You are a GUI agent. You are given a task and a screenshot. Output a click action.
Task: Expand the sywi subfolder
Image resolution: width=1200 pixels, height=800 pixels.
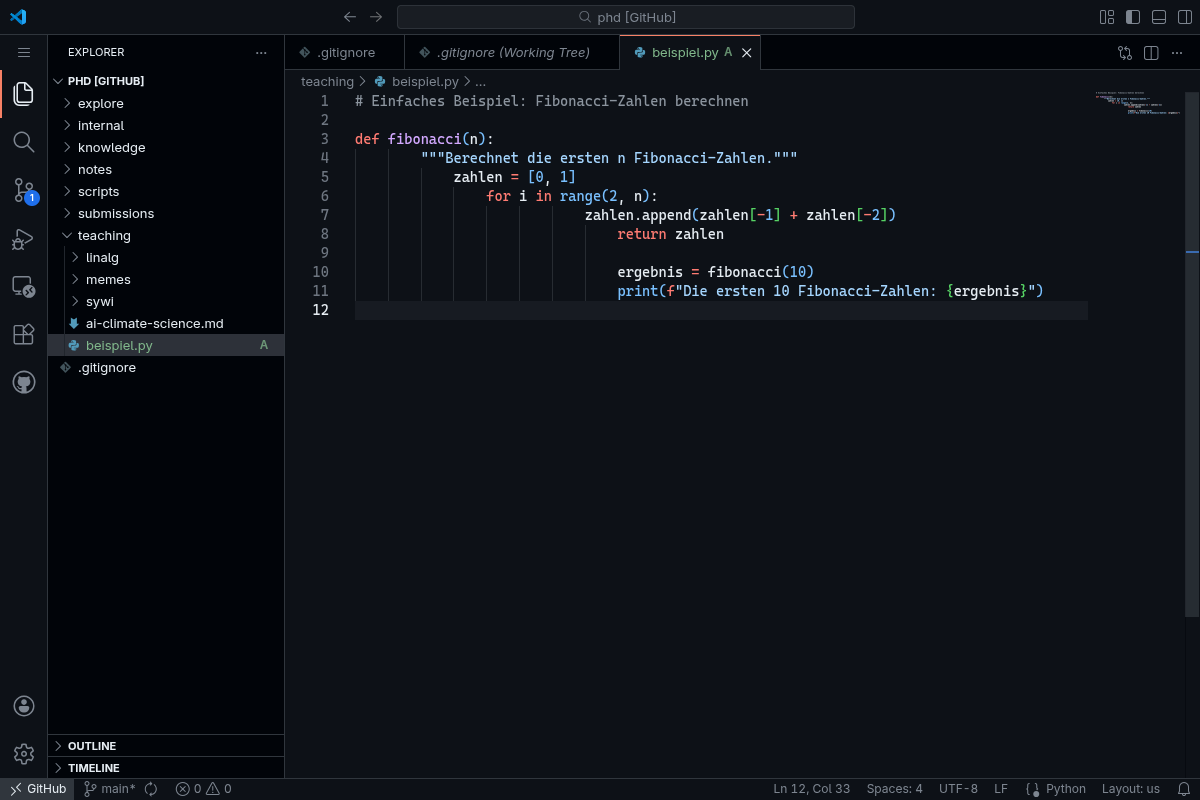click(166, 301)
